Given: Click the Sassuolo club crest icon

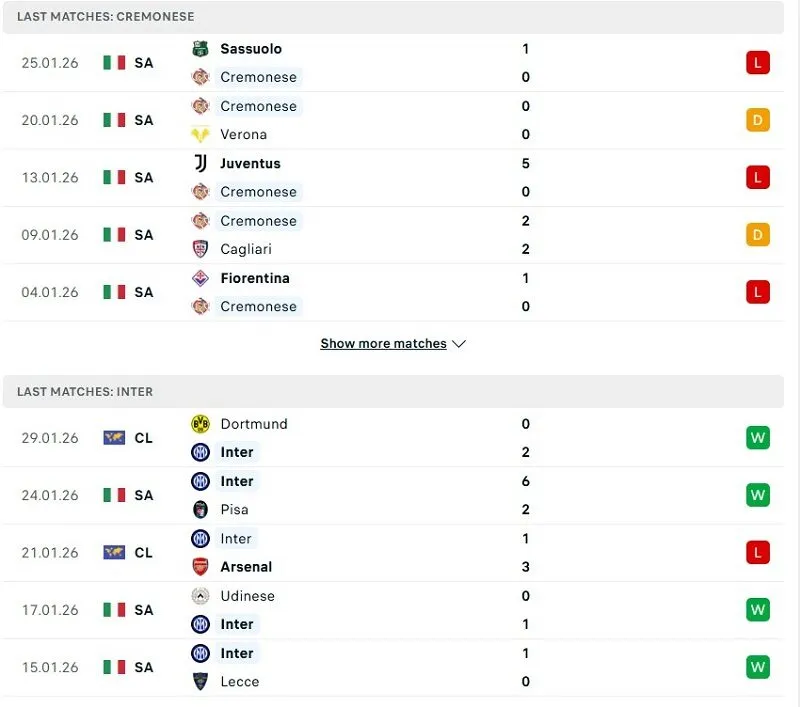Looking at the screenshot, I should [x=201, y=49].
